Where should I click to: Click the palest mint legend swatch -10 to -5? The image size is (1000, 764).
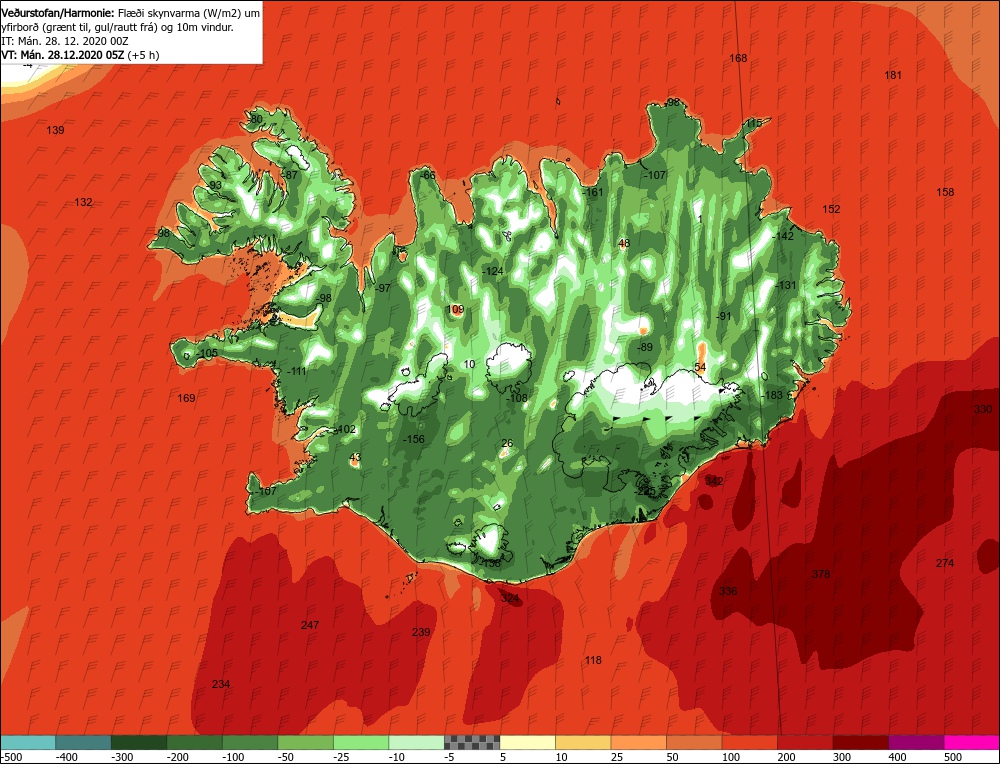(x=416, y=742)
